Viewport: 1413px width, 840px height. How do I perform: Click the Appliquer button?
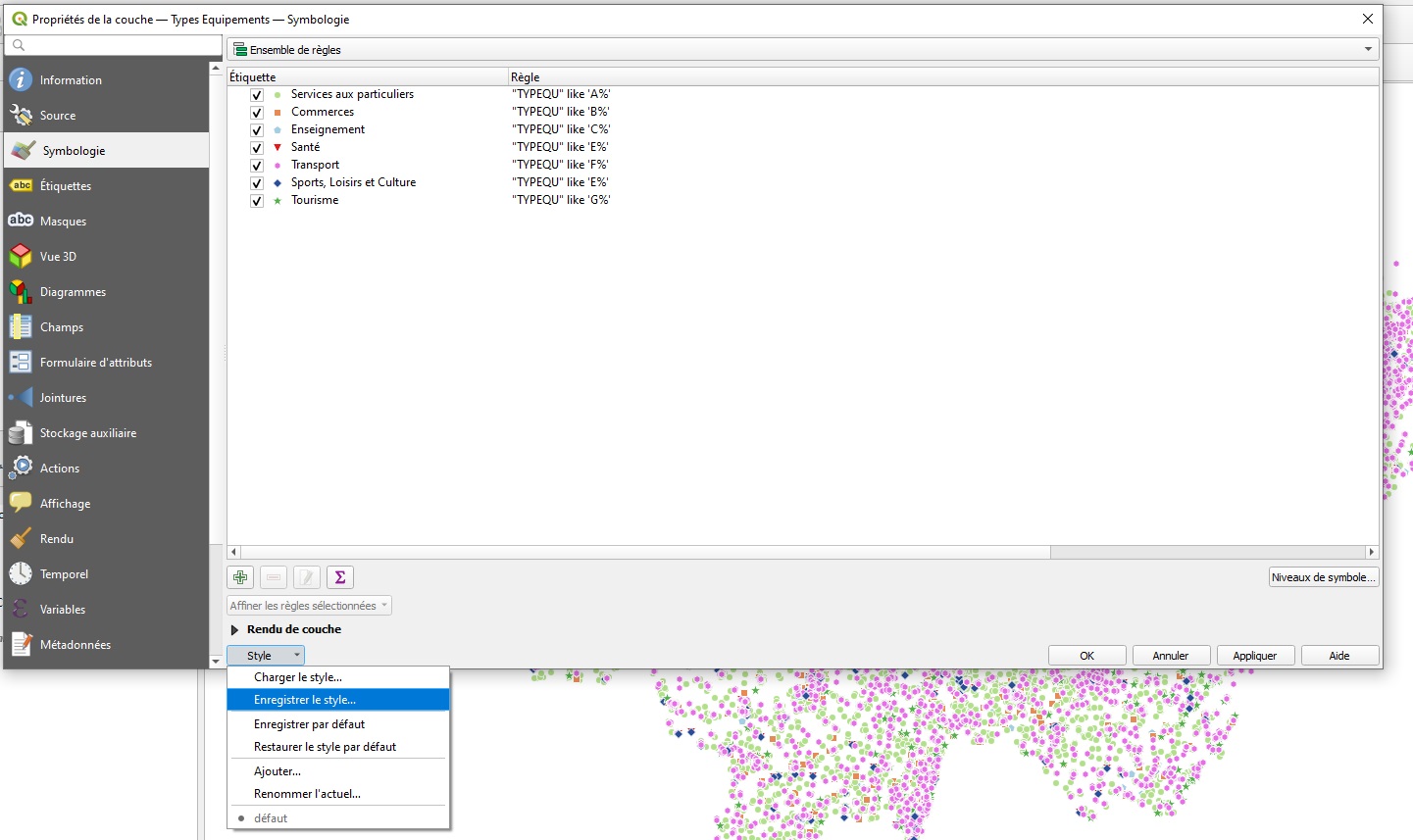tap(1255, 656)
